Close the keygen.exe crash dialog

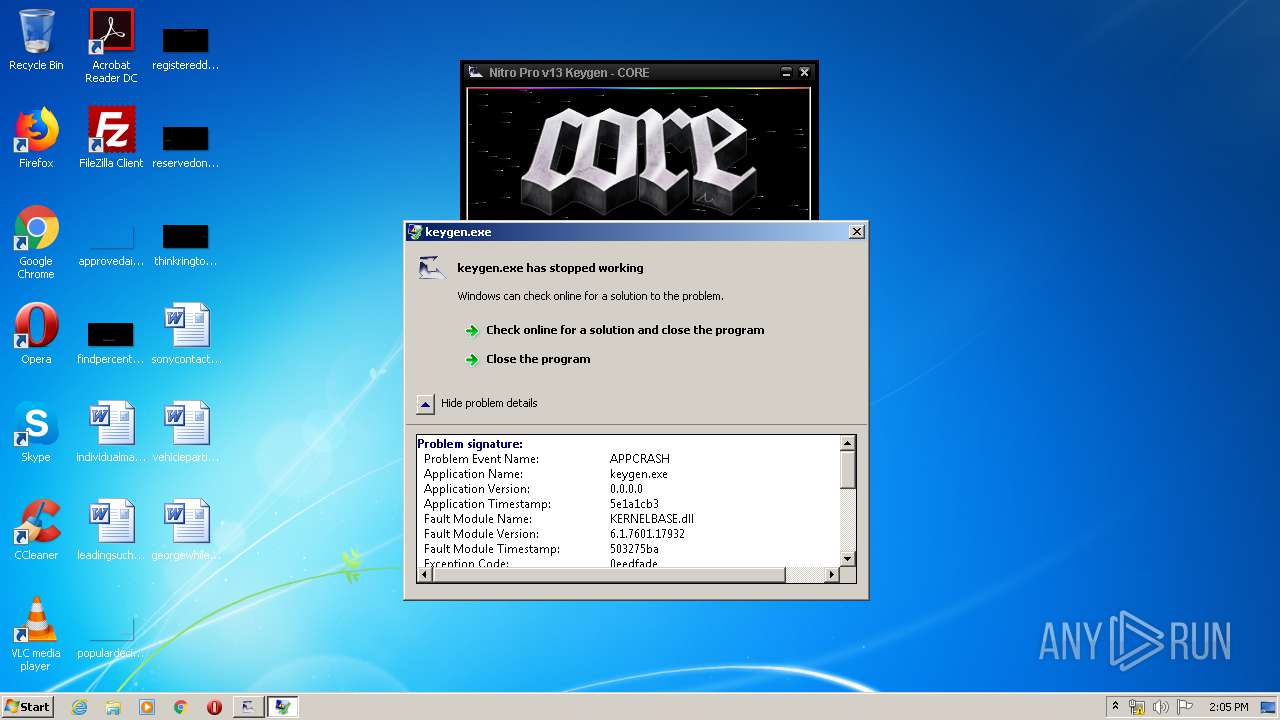[857, 232]
